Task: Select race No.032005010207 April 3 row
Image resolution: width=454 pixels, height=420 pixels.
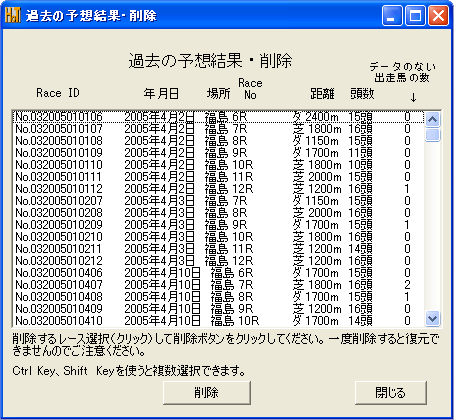Action: pyautogui.click(x=218, y=201)
